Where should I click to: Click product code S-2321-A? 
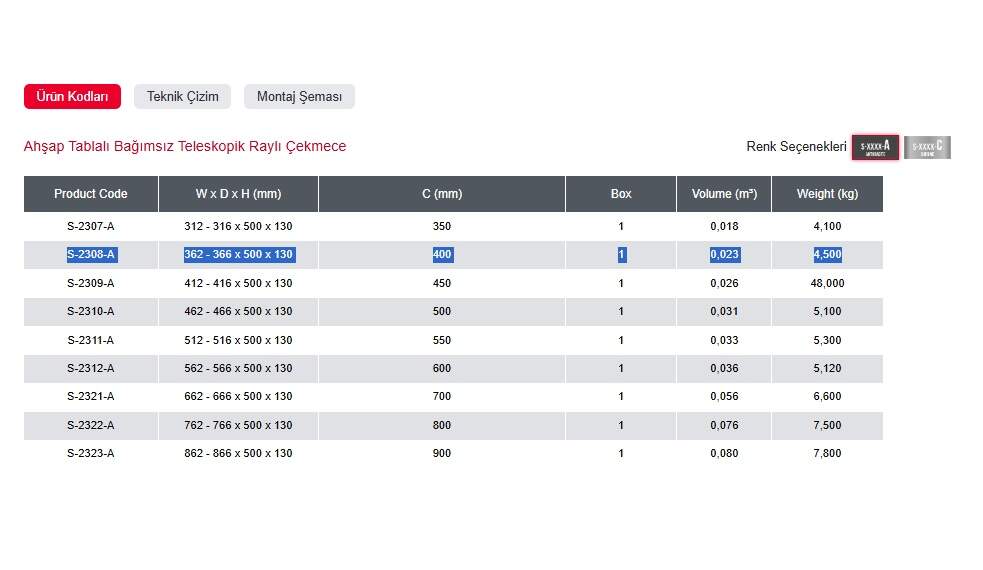[91, 397]
